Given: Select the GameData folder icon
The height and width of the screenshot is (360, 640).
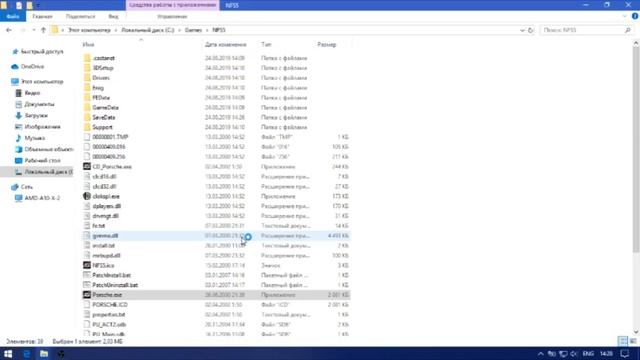Looking at the screenshot, I should (x=87, y=107).
